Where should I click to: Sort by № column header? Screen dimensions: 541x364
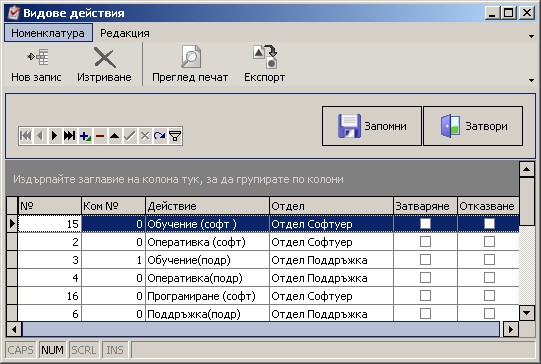click(49, 206)
